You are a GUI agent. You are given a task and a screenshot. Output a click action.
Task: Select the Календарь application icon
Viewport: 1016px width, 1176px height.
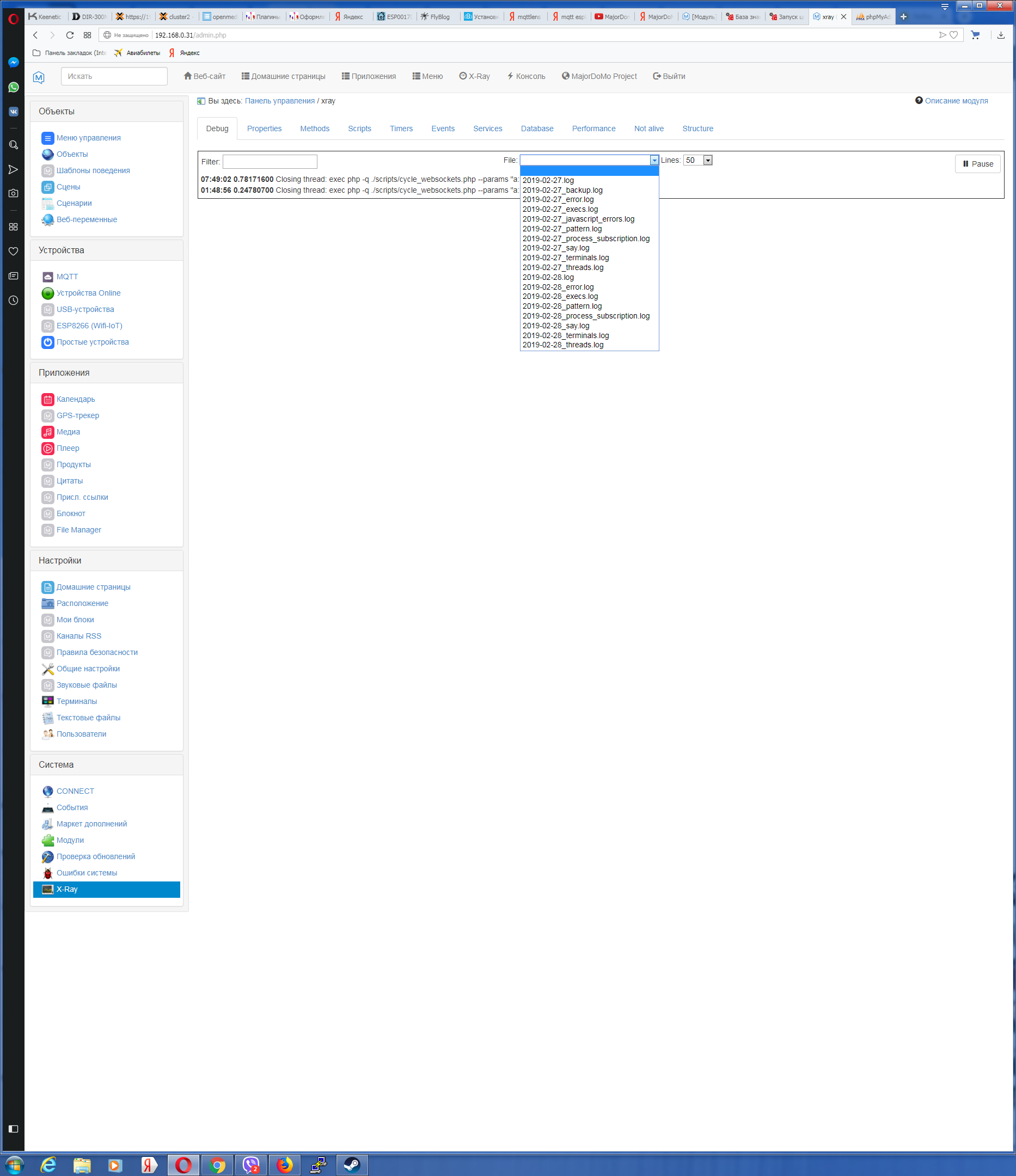coord(48,399)
